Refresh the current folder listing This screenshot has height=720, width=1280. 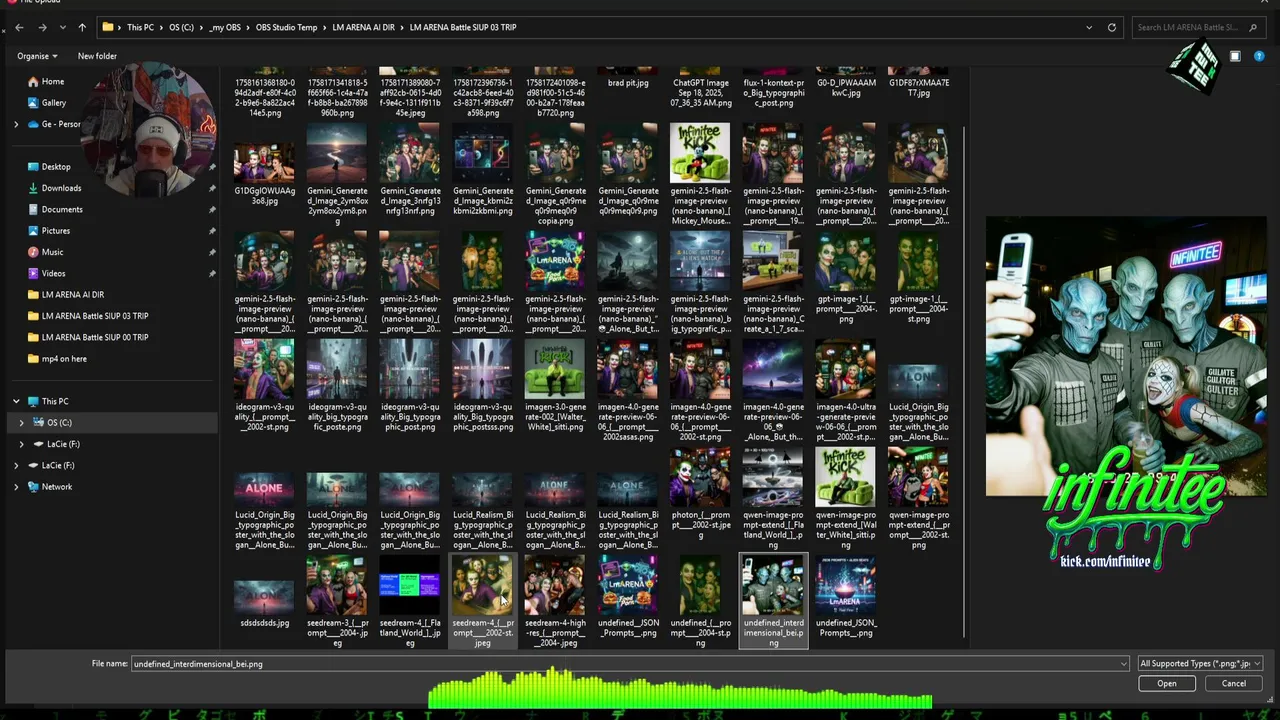click(x=1111, y=27)
